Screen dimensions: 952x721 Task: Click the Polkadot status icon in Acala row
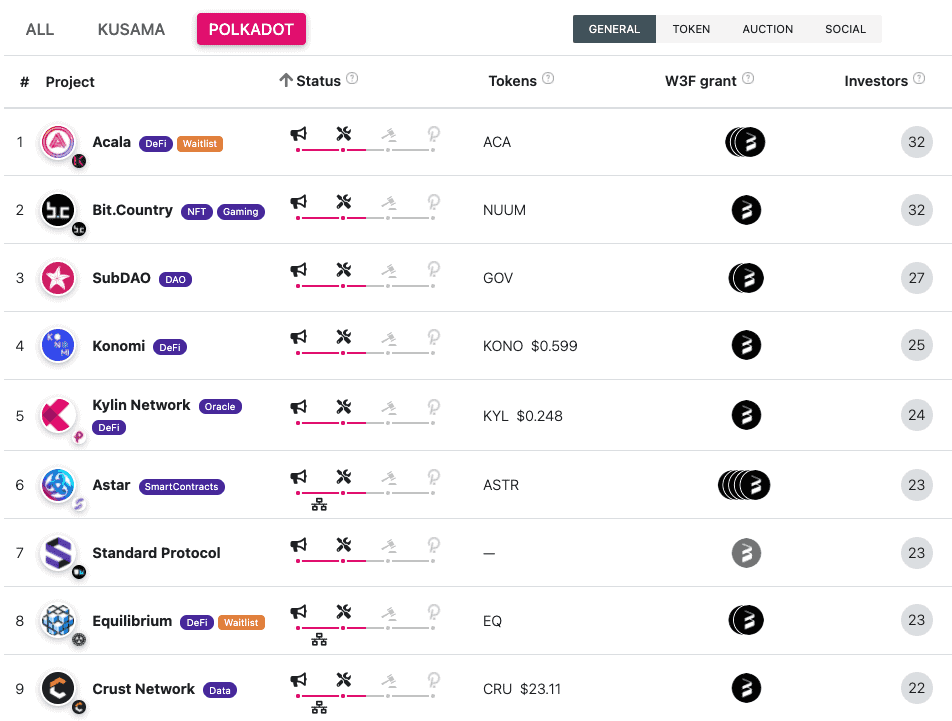click(434, 134)
